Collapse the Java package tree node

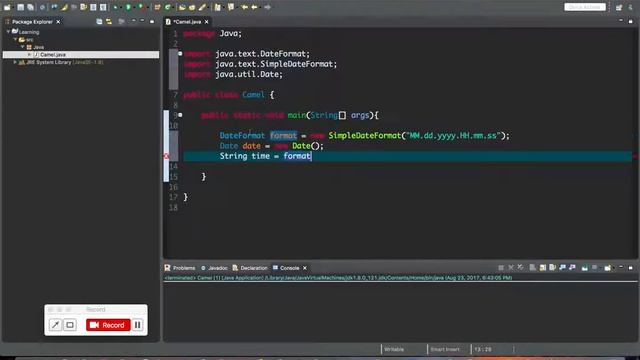coord(23,47)
